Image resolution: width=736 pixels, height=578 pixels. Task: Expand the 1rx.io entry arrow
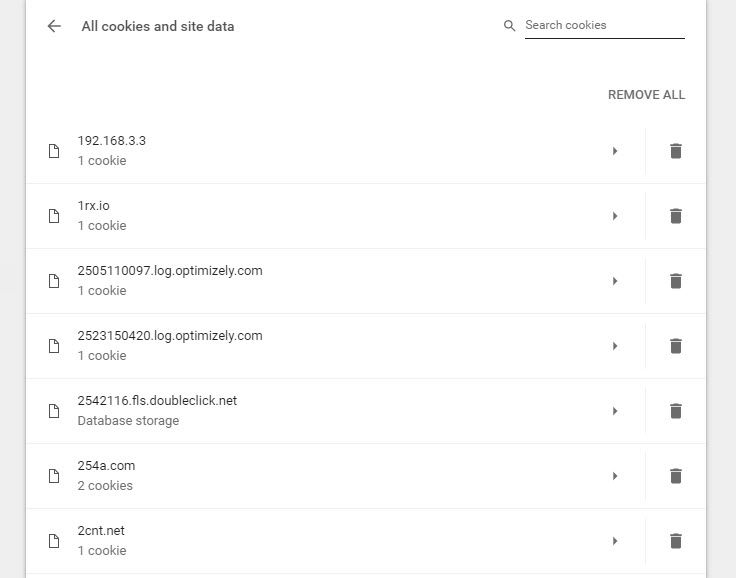click(615, 216)
